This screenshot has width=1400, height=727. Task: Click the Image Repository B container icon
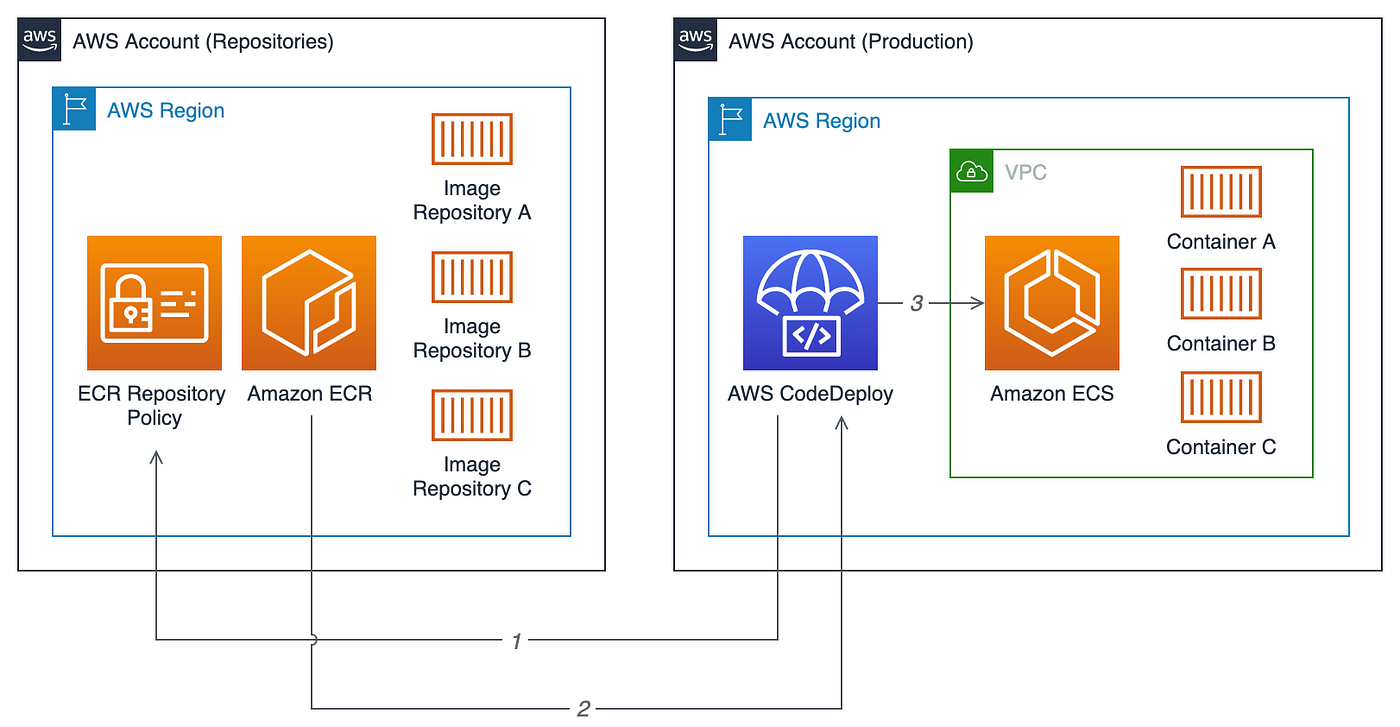472,277
